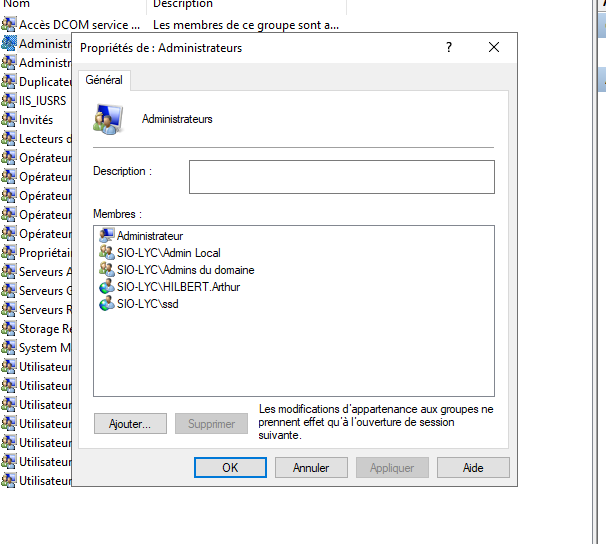Image resolution: width=606 pixels, height=544 pixels.
Task: Select member text SIO-LYC\ssd
Action: [148, 304]
